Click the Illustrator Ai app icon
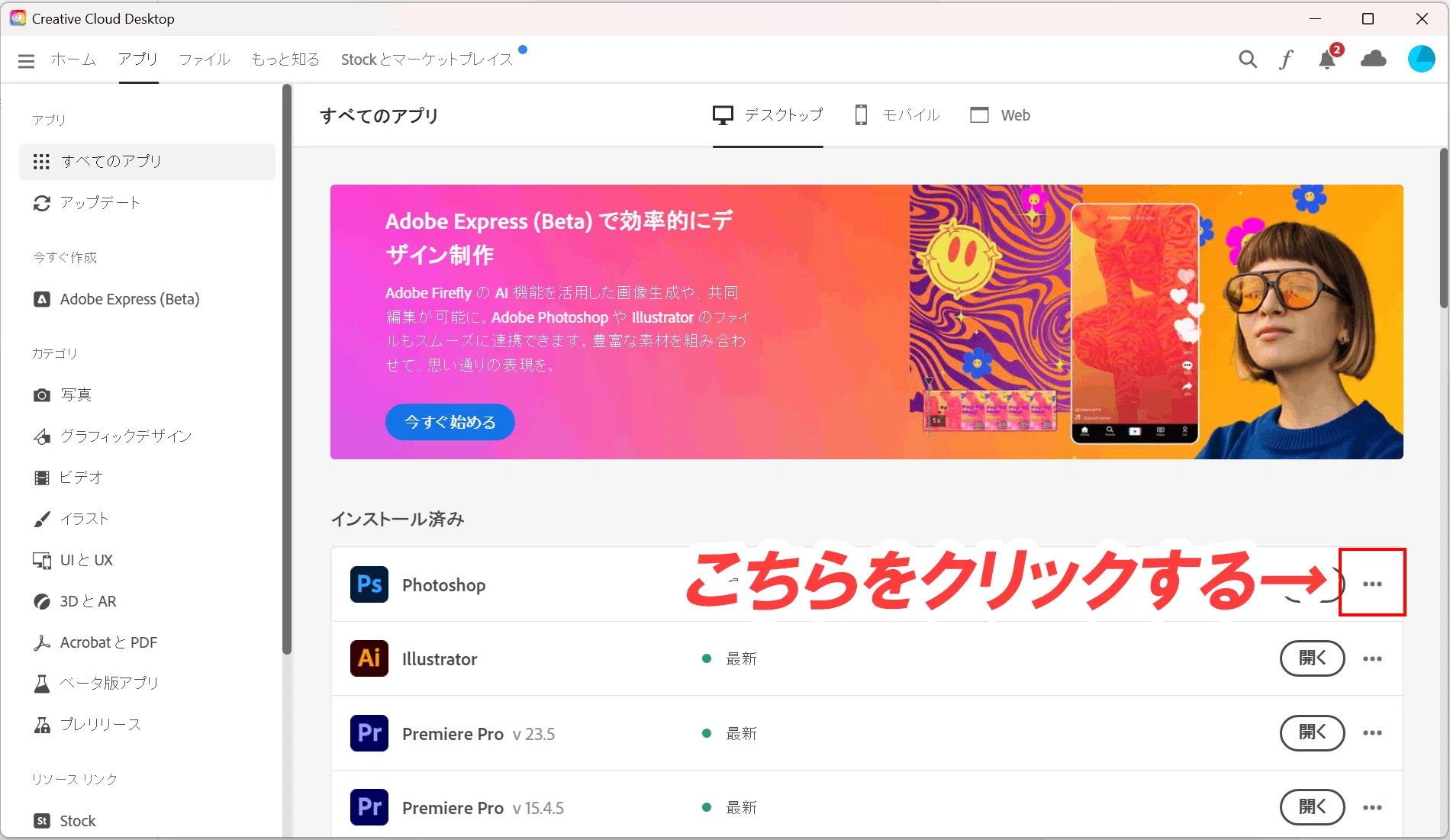The image size is (1450, 840). click(369, 658)
